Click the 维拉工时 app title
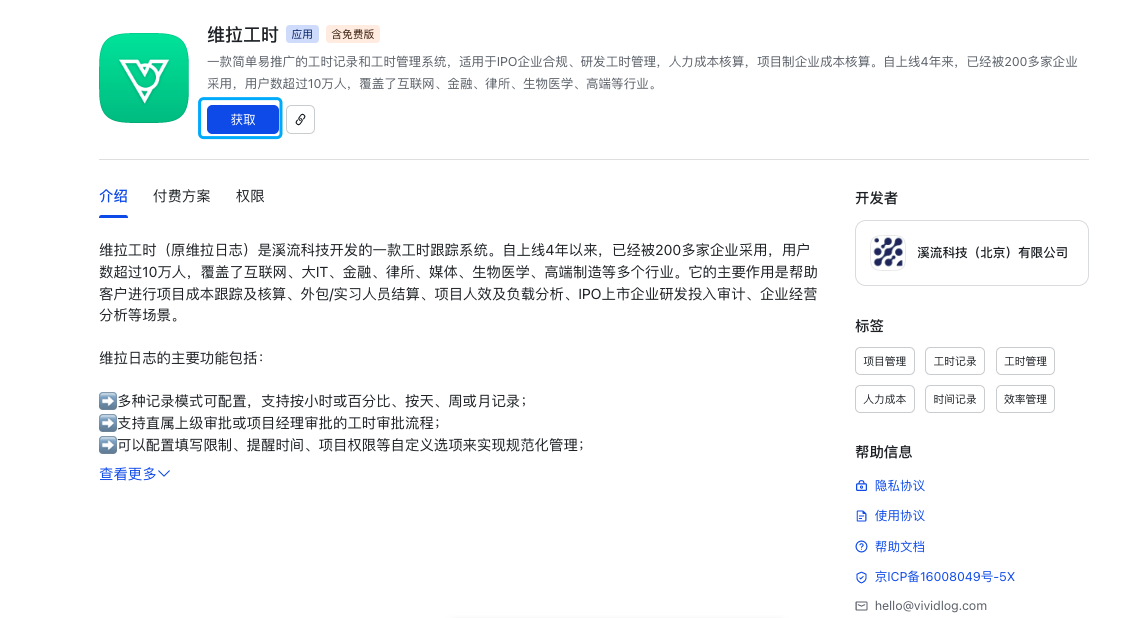Image resolution: width=1141 pixels, height=618 pixels. (x=243, y=34)
